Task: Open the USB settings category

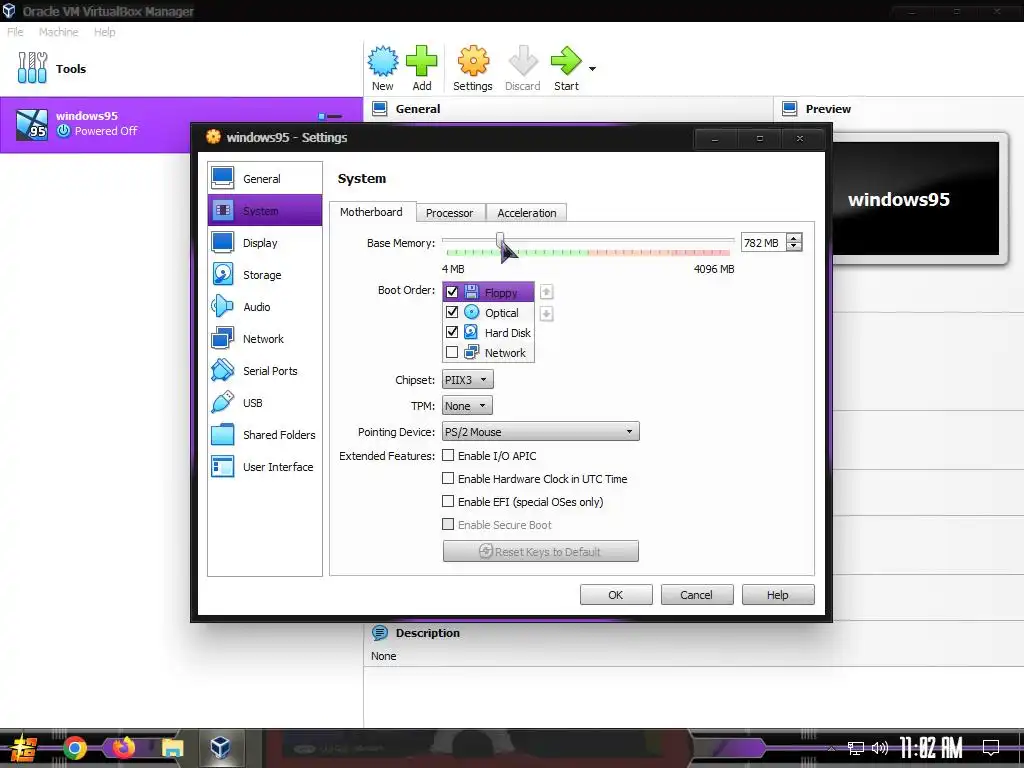Action: [264, 402]
